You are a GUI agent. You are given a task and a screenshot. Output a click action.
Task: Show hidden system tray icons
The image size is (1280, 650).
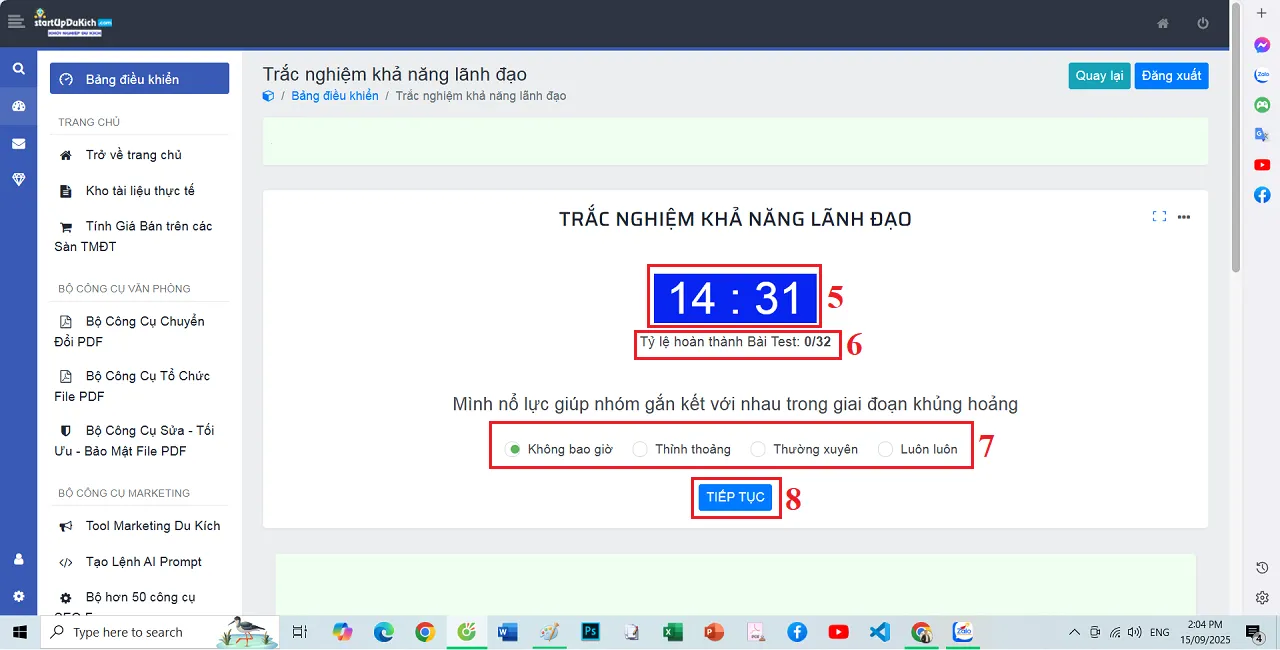pyautogui.click(x=1075, y=632)
